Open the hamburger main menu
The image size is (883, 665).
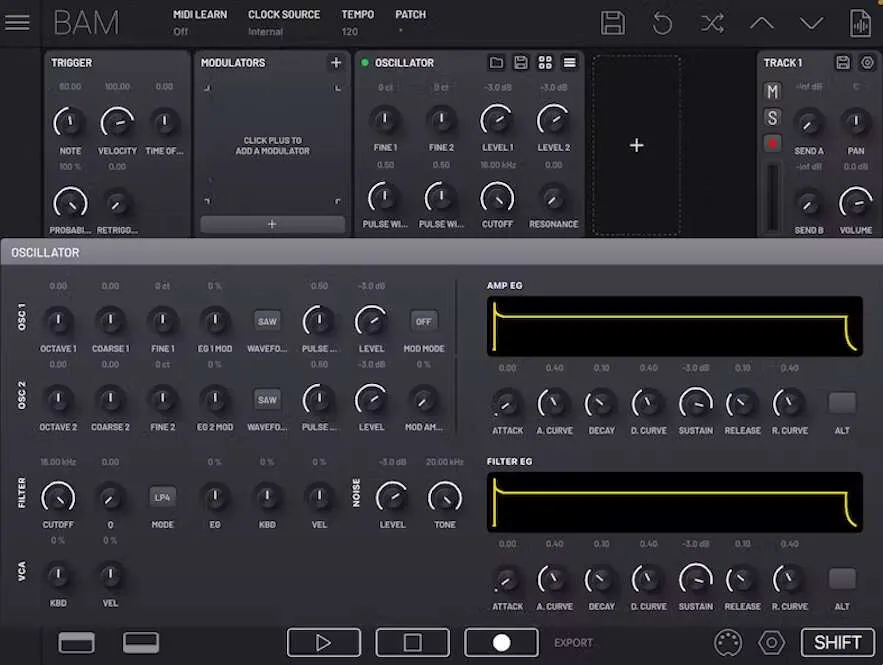(17, 23)
